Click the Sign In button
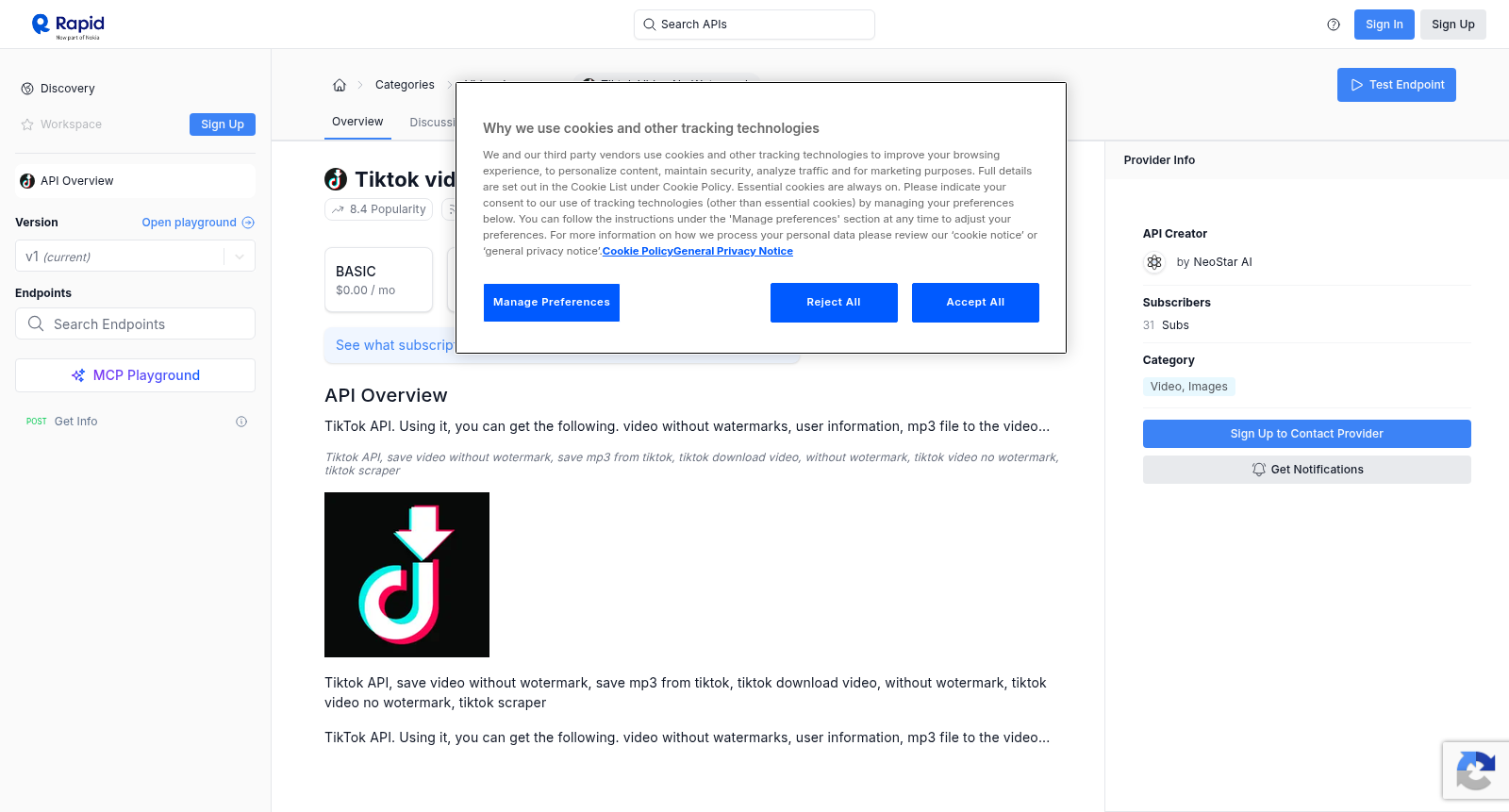 click(1384, 25)
